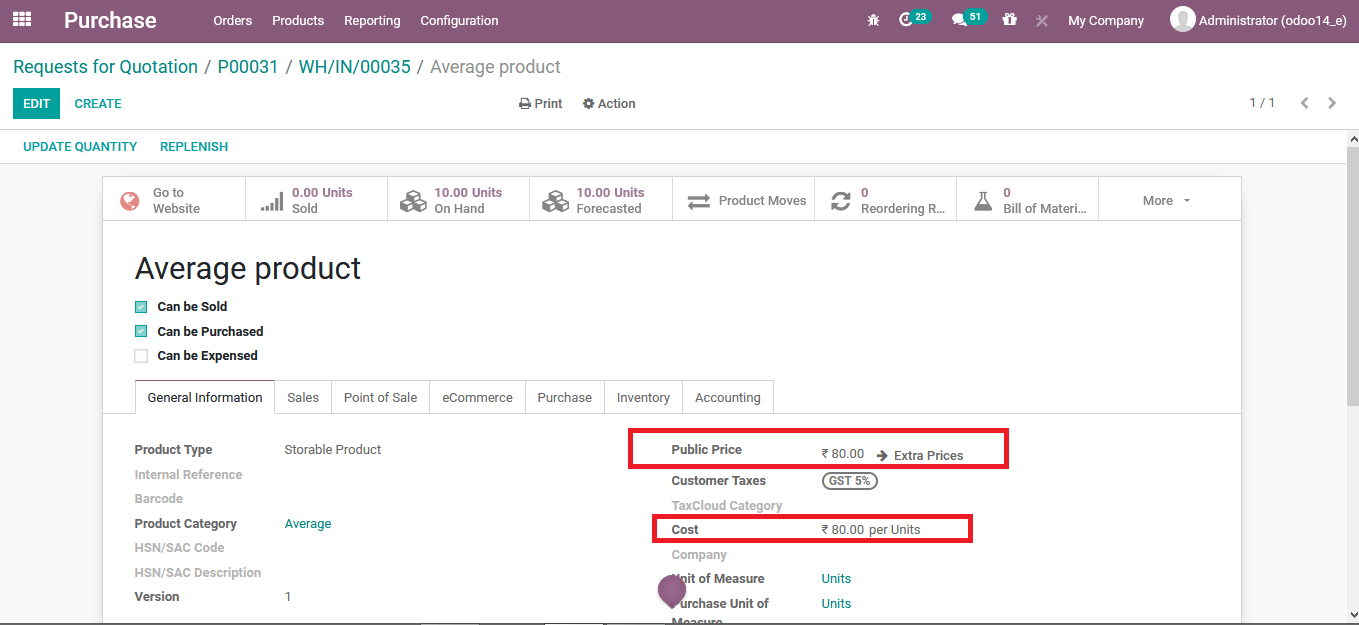
Task: Switch to the eCommerce tab
Action: click(477, 397)
